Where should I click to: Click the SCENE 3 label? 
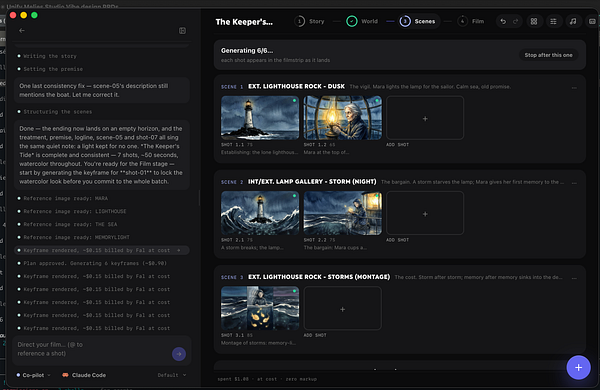click(232, 277)
